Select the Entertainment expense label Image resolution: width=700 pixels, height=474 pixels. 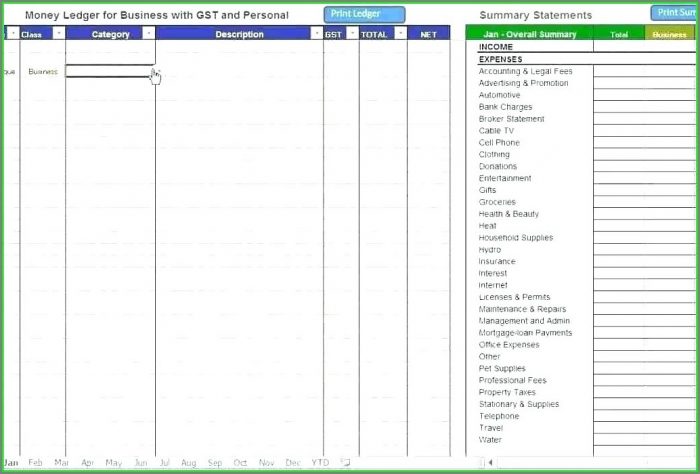(x=505, y=178)
